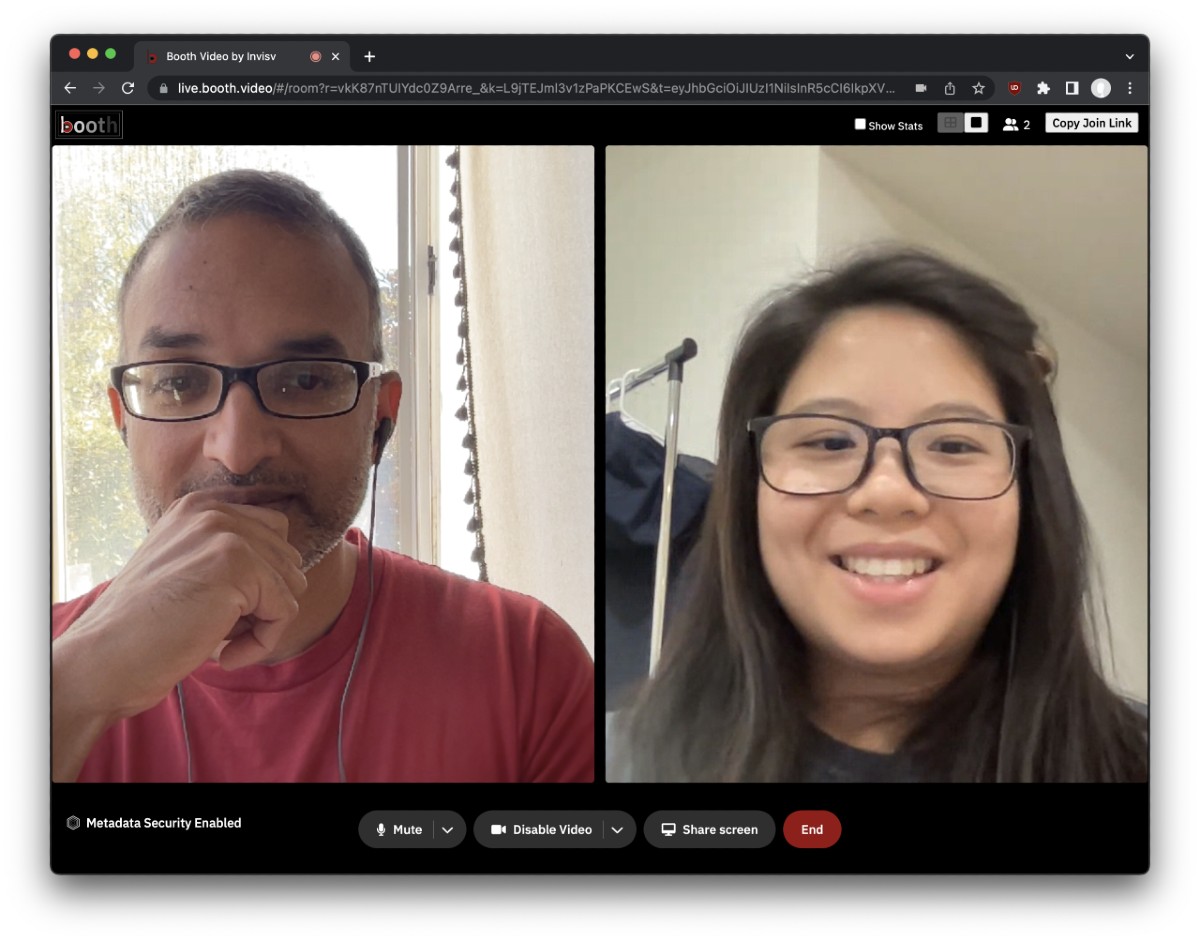Image resolution: width=1200 pixels, height=941 pixels.
Task: Expand the microphone options dropdown arrow
Action: tap(448, 830)
